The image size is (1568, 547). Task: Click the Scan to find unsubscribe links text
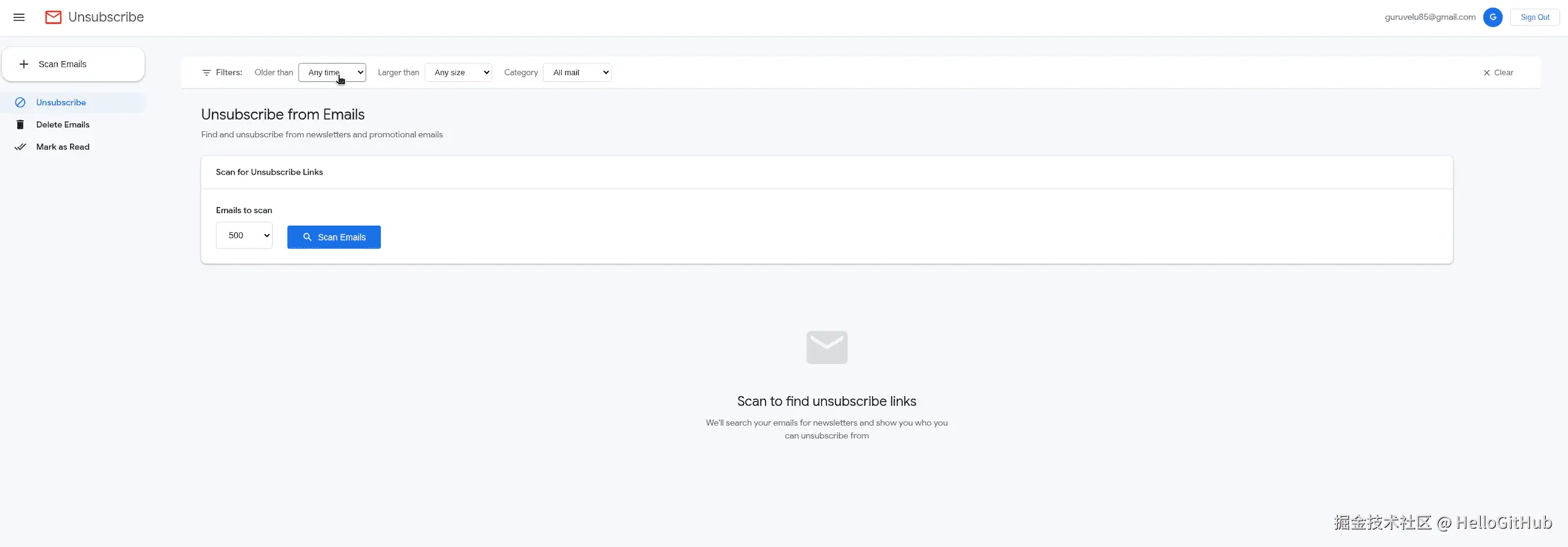827,401
